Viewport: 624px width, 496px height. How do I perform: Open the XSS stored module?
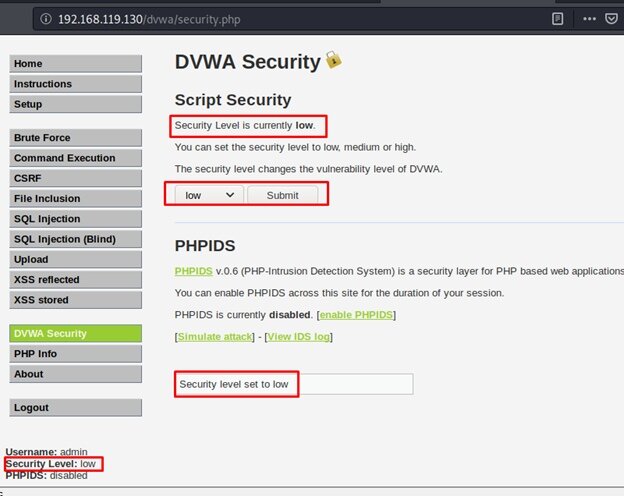(x=75, y=300)
